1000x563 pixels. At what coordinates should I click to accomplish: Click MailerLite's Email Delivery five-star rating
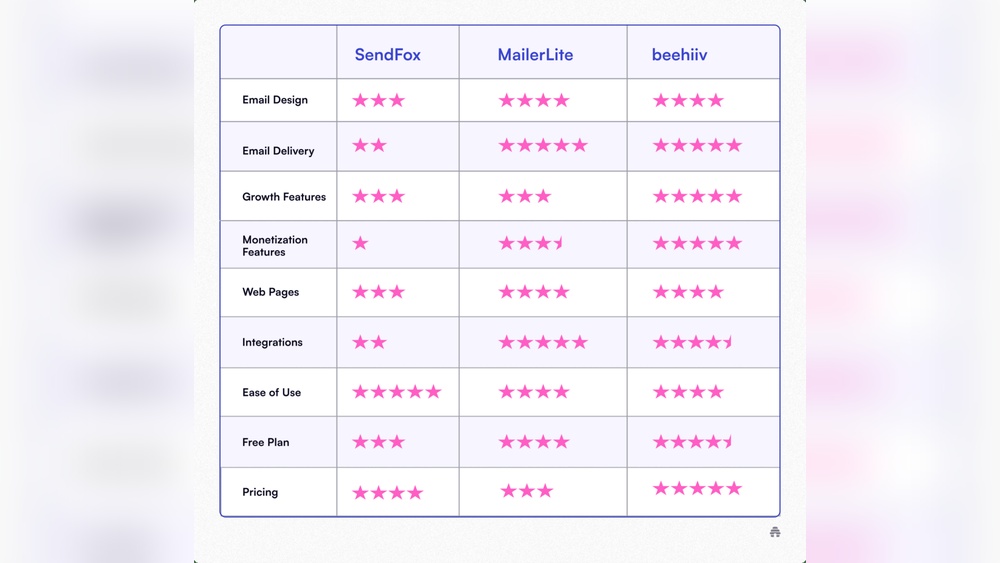click(x=543, y=146)
